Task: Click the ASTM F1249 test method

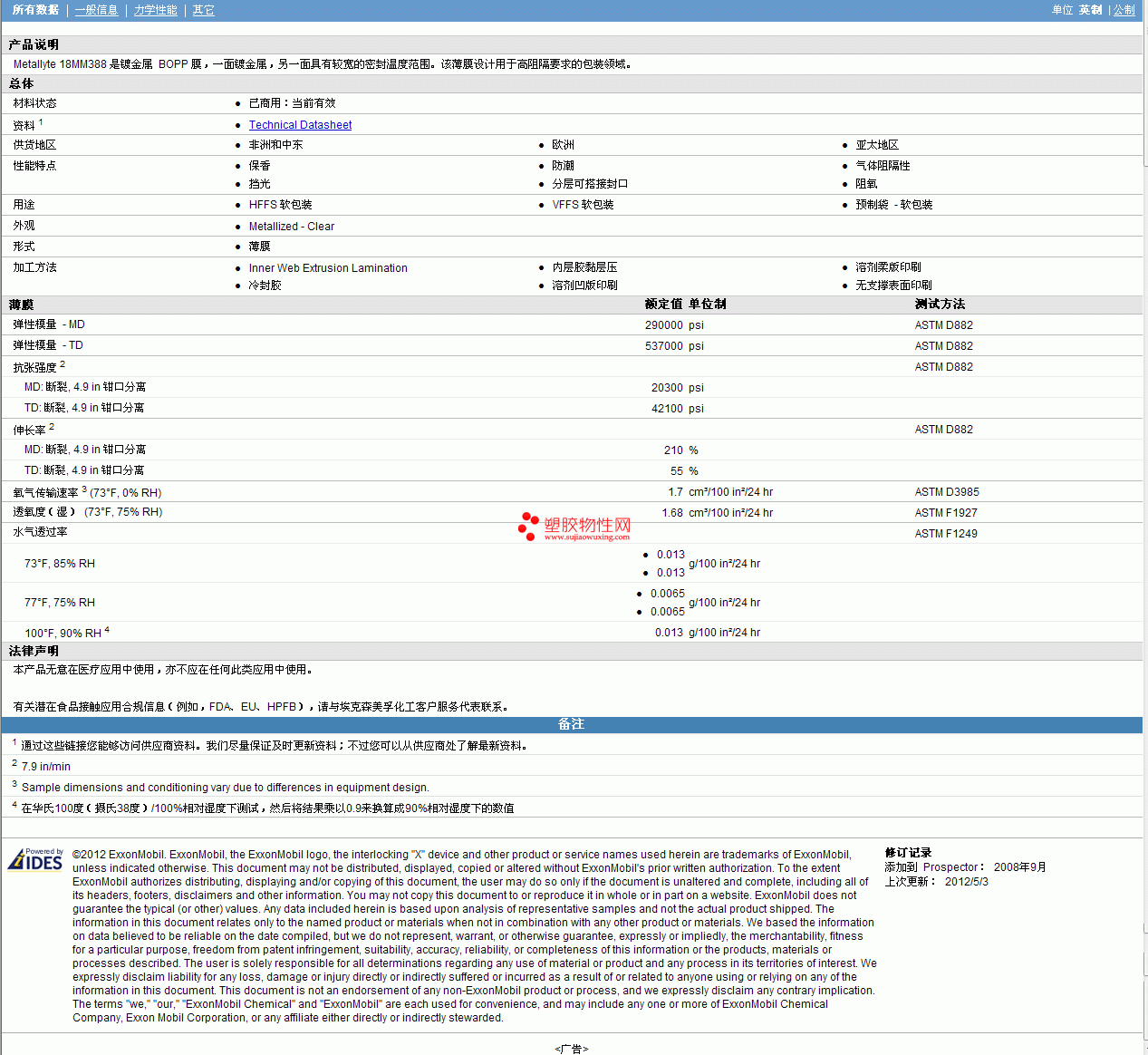Action: 946,534
